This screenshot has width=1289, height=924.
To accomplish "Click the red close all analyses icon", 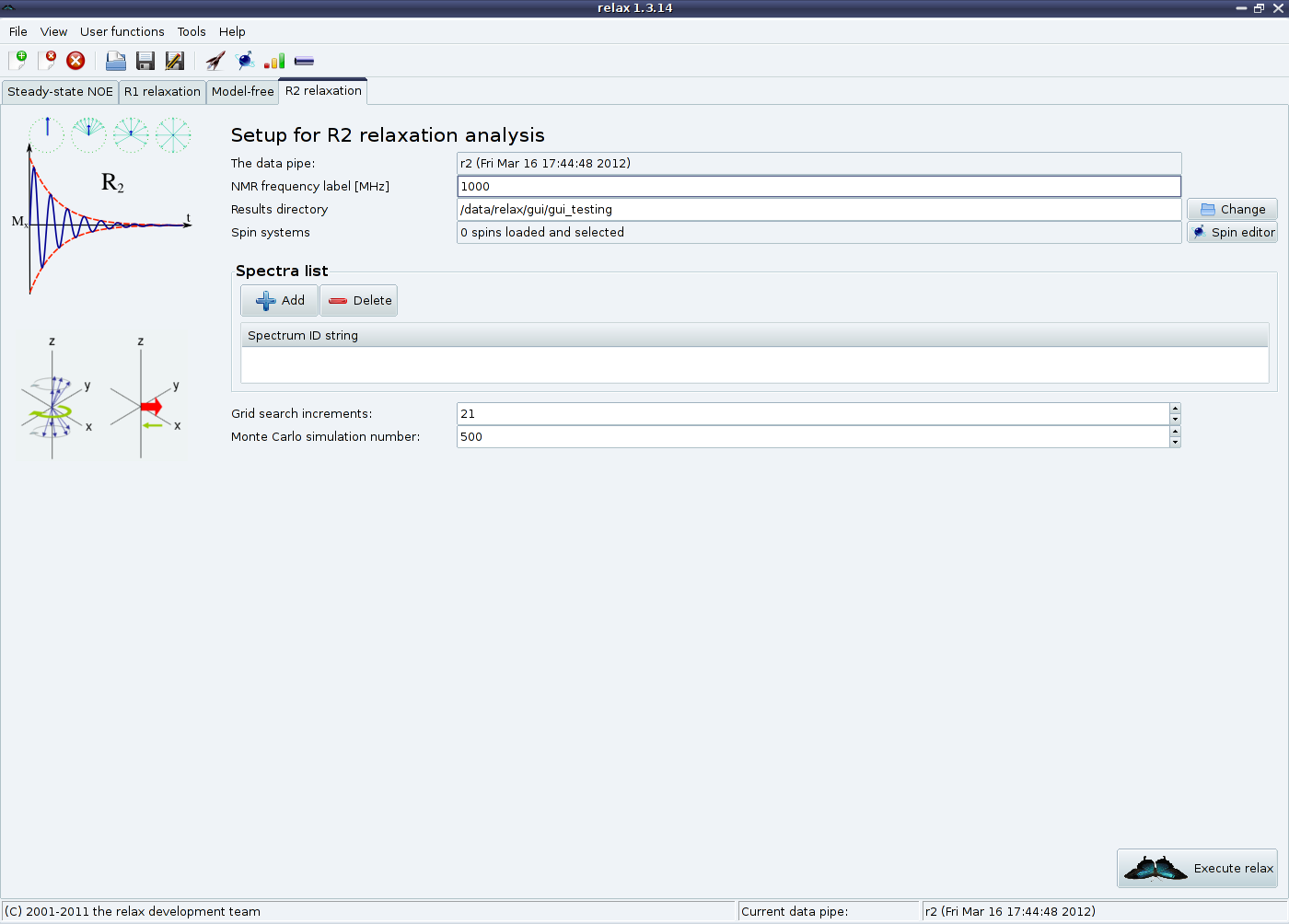I will pyautogui.click(x=76, y=61).
